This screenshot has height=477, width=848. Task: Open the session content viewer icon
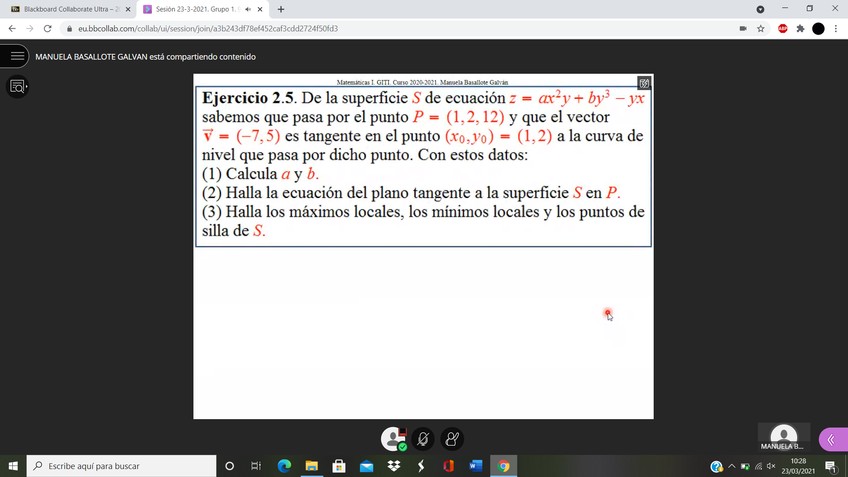pos(17,87)
